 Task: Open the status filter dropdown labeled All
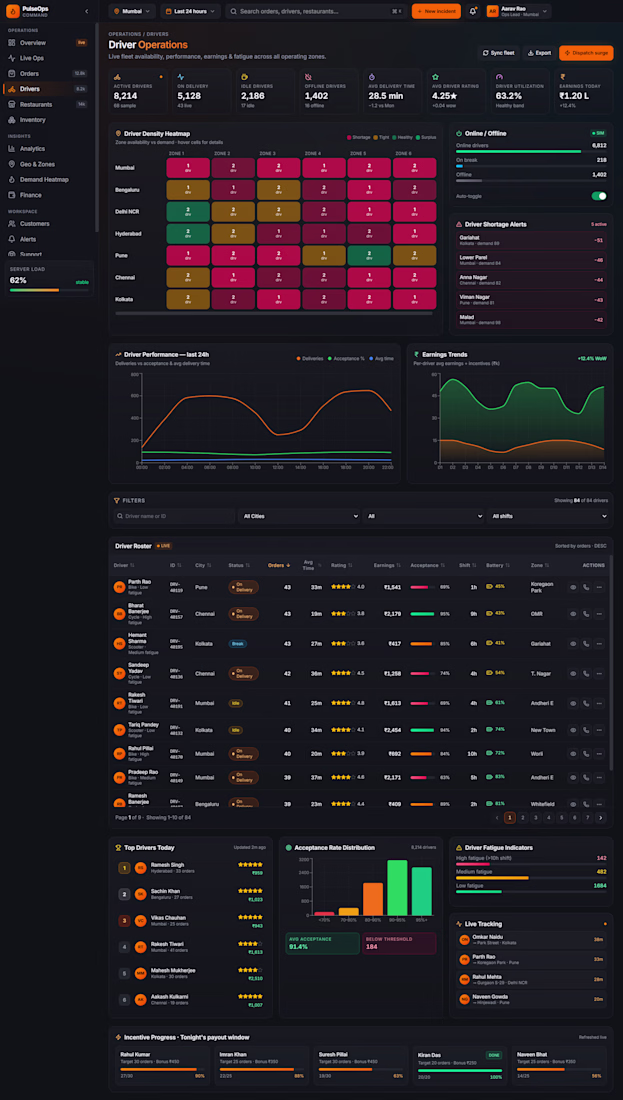click(423, 516)
